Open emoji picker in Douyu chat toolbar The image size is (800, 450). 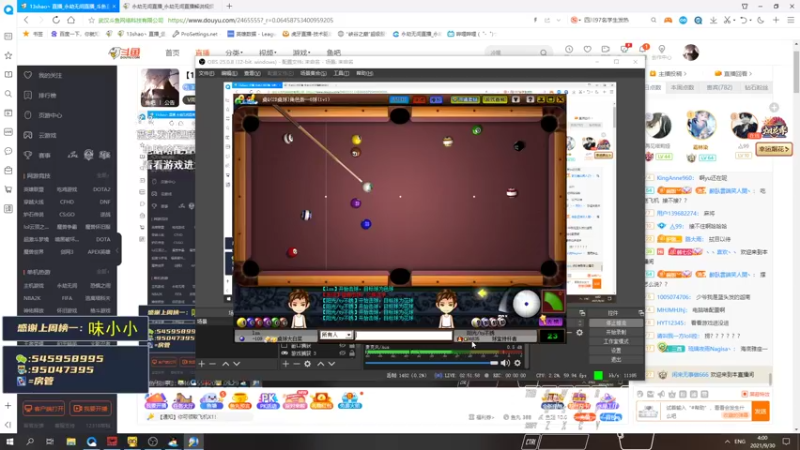[x=640, y=394]
